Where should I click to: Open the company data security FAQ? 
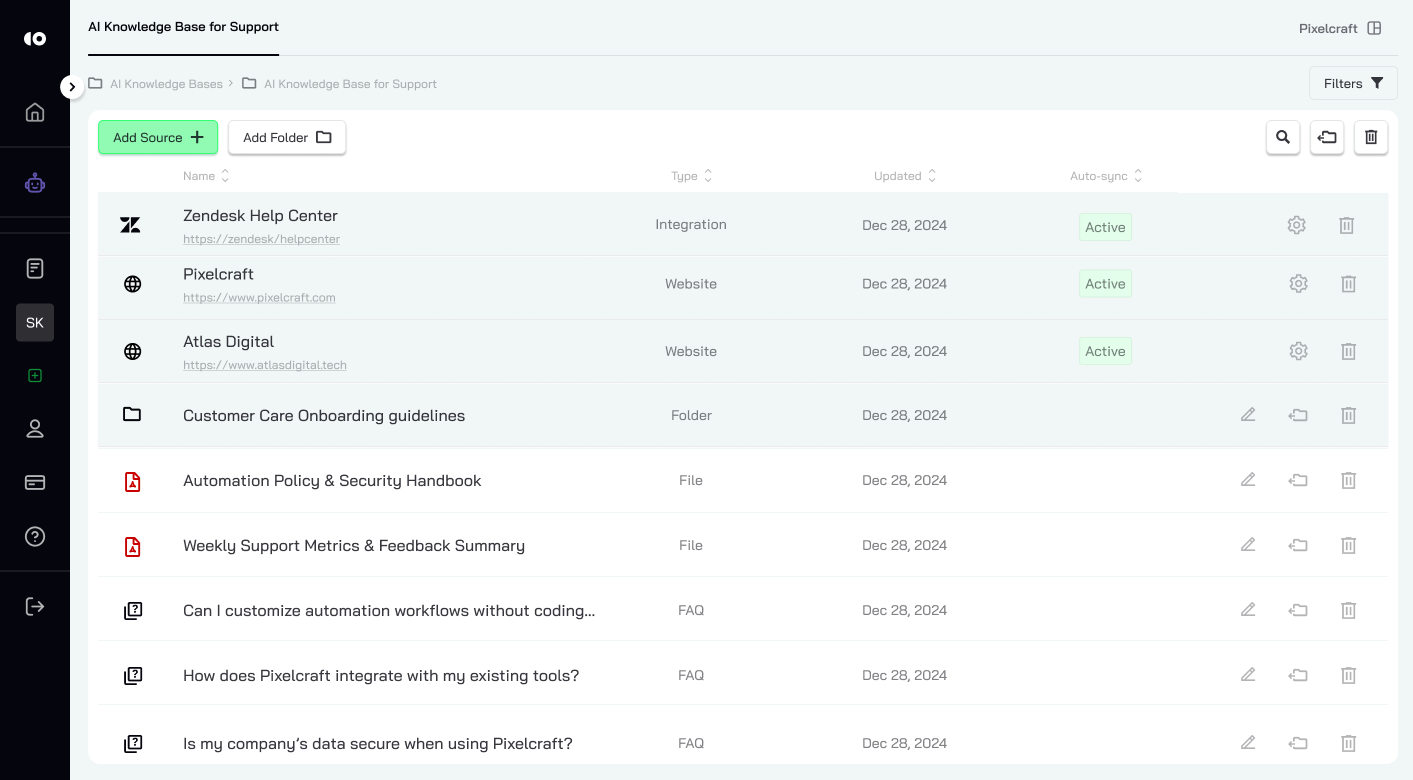click(378, 744)
